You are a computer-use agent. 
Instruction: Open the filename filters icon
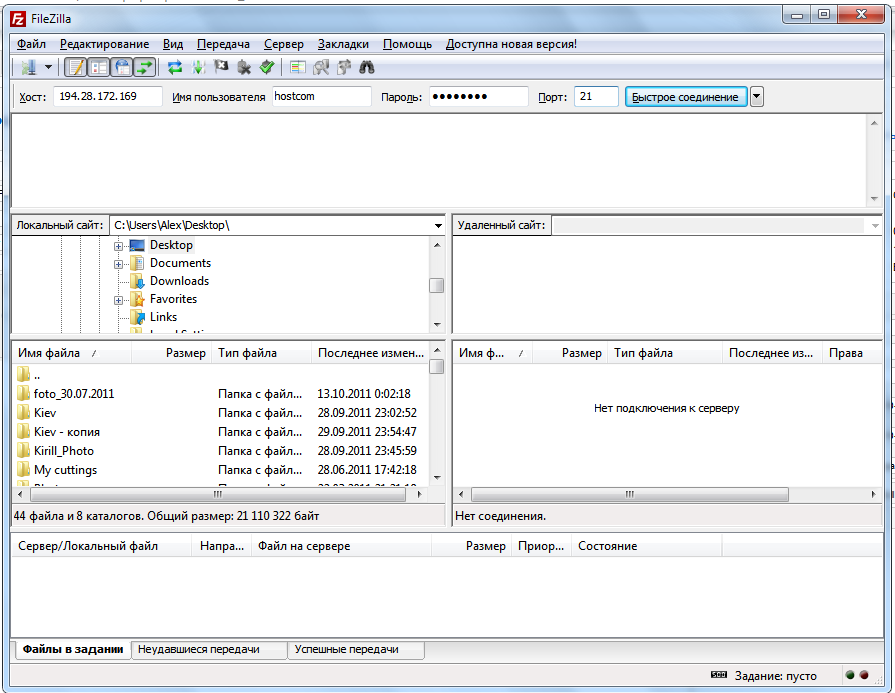click(x=297, y=67)
